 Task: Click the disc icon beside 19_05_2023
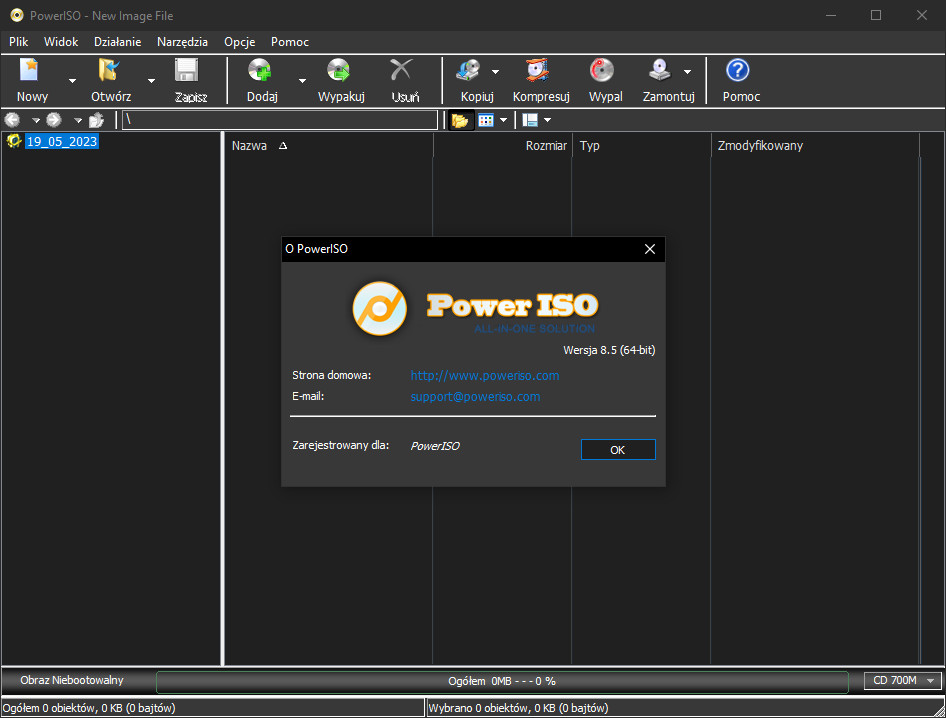click(x=14, y=141)
